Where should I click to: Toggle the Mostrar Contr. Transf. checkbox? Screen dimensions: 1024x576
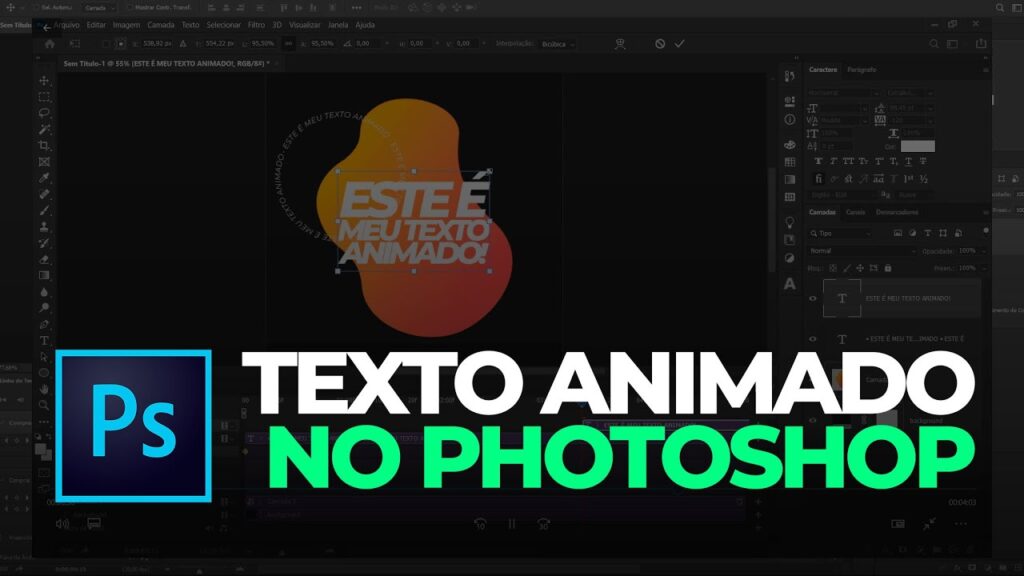coord(130,8)
